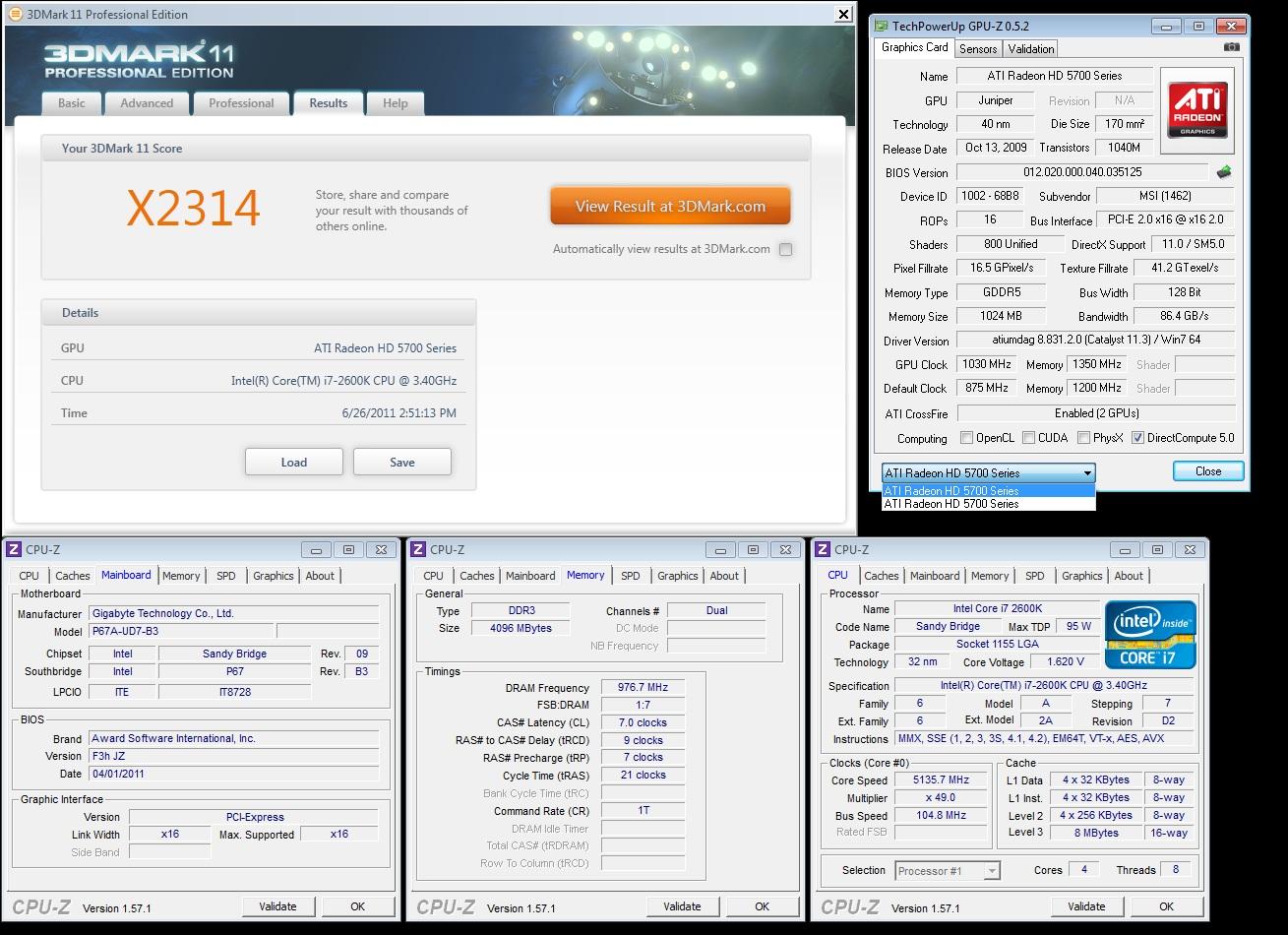Switch to the Sensors tab in GPU-Z
This screenshot has width=1288, height=935.
coord(978,48)
